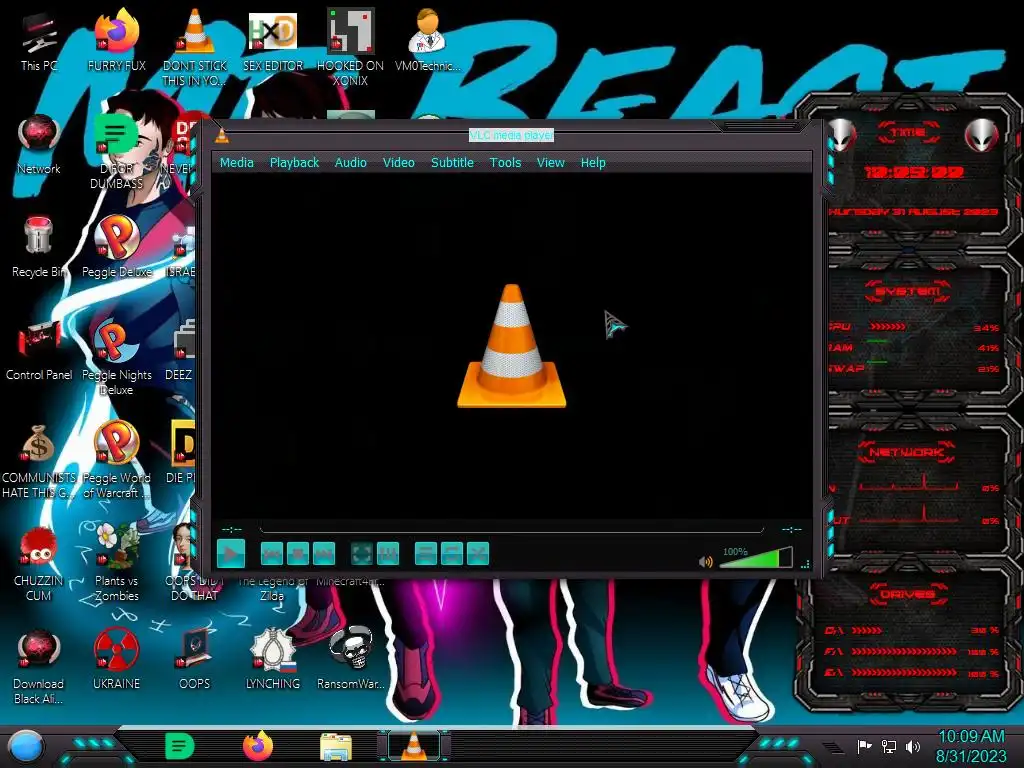Select the This PC desktop icon

tap(39, 42)
